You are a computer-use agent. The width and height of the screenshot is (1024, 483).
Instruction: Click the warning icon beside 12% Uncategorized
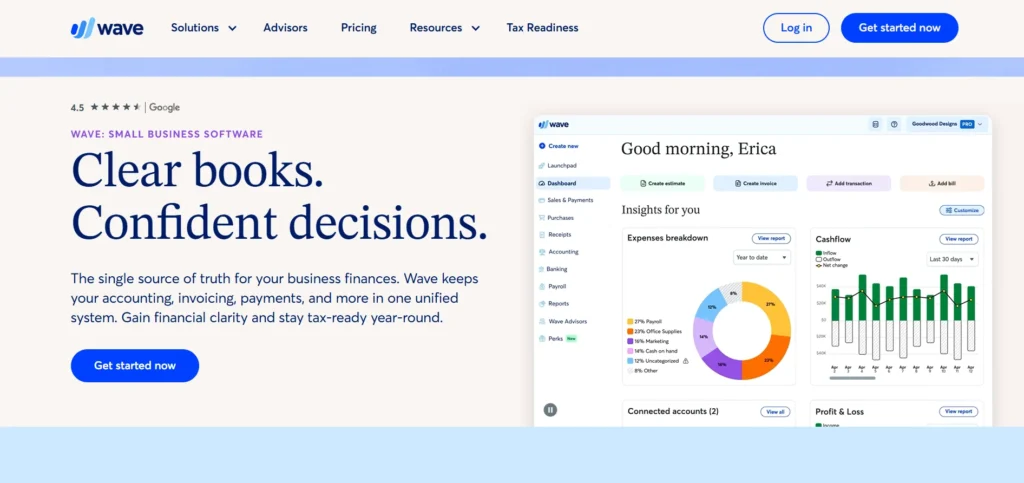(x=685, y=360)
